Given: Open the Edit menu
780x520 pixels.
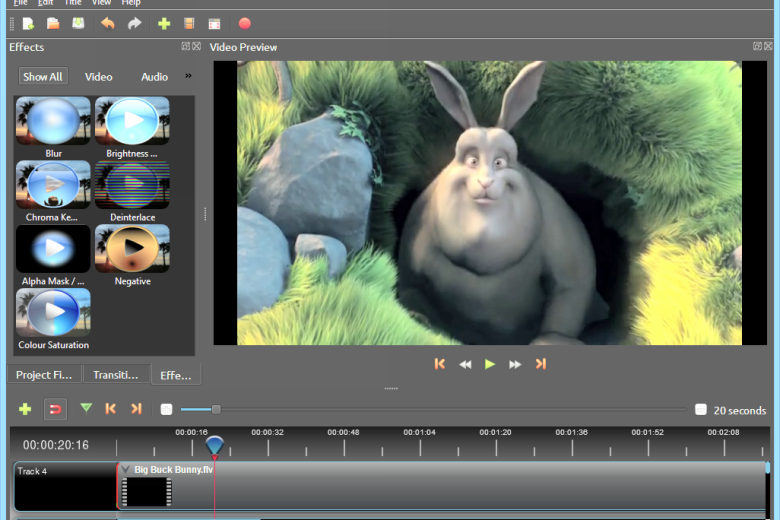Looking at the screenshot, I should (x=46, y=3).
